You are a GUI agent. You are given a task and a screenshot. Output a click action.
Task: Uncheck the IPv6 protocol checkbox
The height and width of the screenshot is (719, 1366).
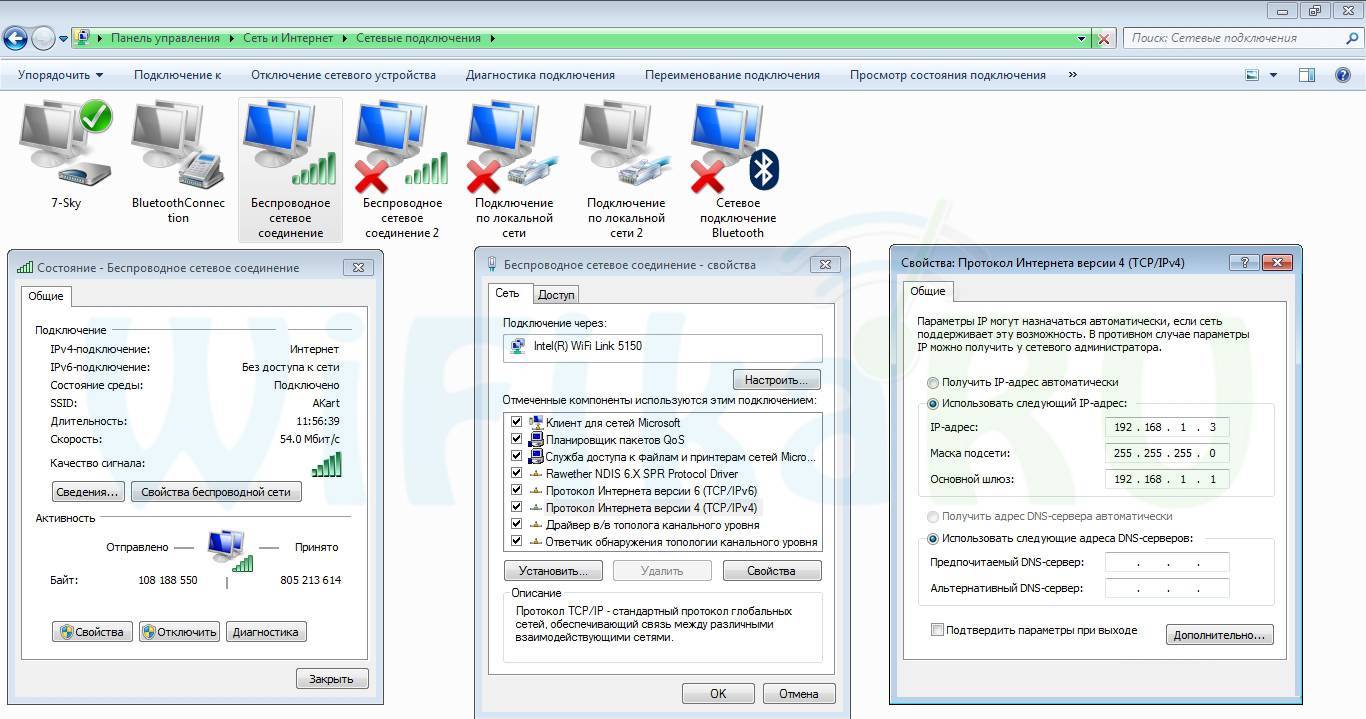pyautogui.click(x=516, y=490)
